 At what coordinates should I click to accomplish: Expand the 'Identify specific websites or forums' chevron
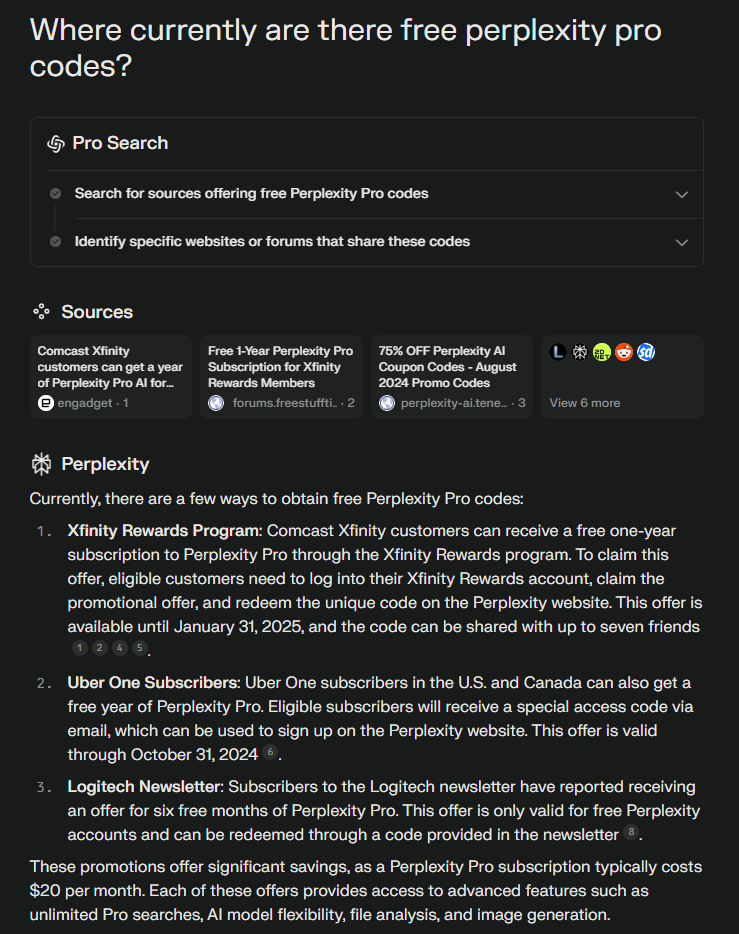pos(682,242)
